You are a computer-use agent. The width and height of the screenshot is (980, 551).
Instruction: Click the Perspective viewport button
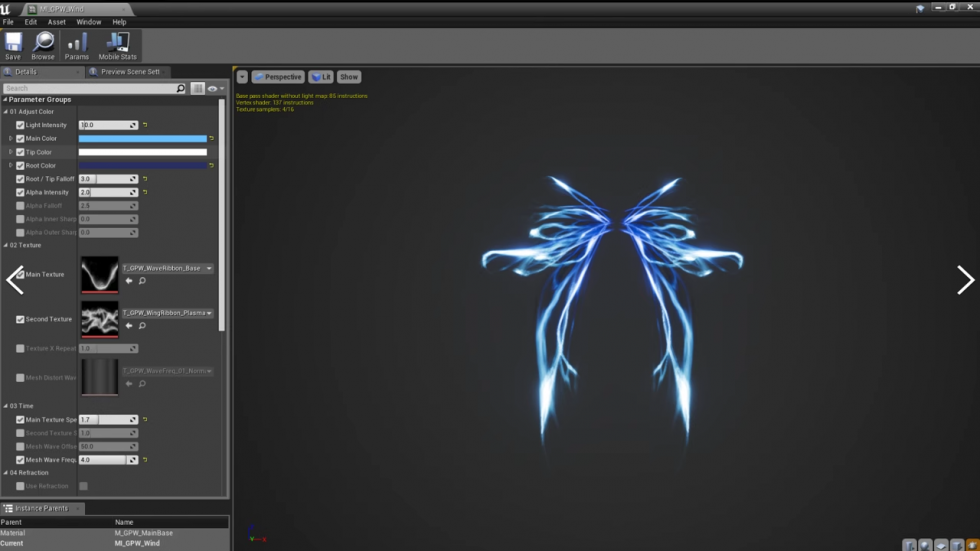pos(278,77)
